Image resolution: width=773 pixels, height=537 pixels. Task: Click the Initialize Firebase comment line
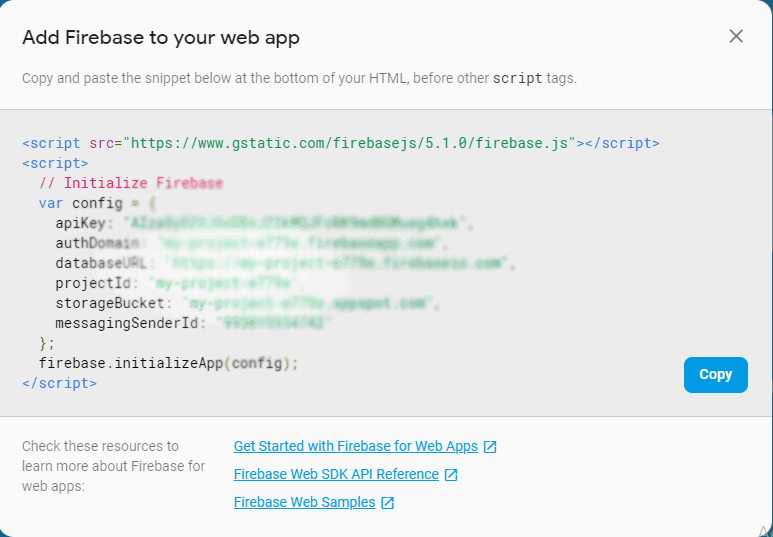[131, 183]
